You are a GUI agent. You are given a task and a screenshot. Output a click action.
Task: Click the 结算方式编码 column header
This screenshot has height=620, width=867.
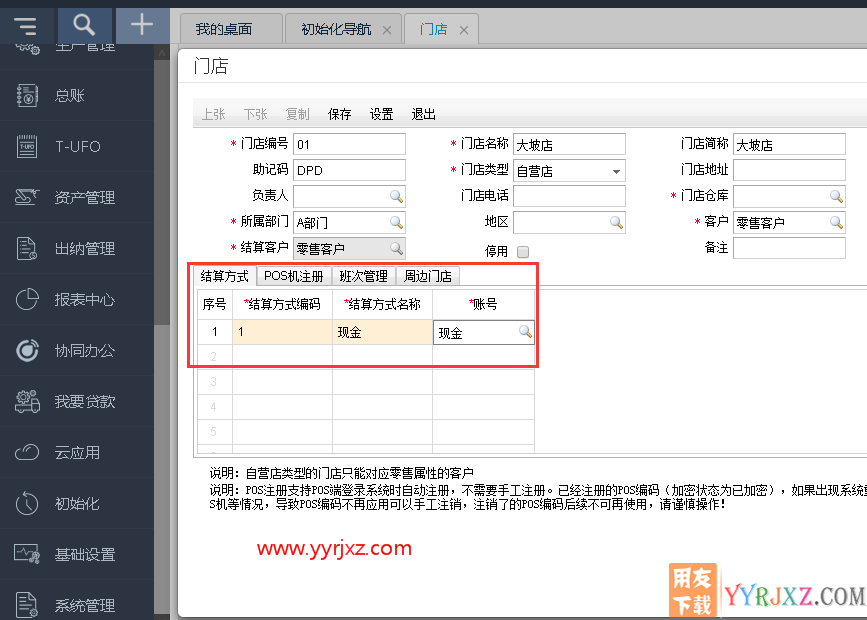(282, 304)
